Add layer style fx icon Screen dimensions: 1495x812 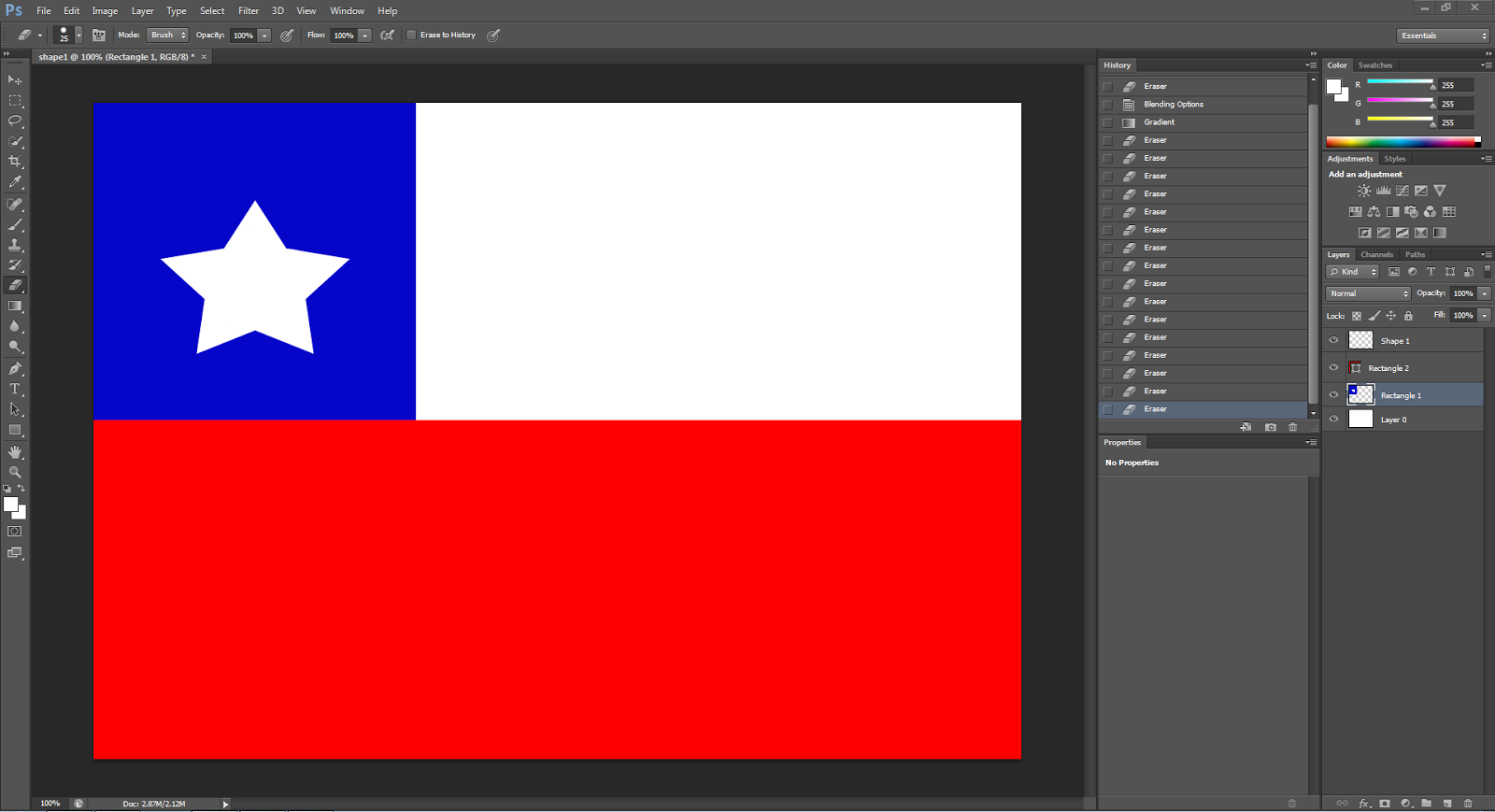[1364, 803]
